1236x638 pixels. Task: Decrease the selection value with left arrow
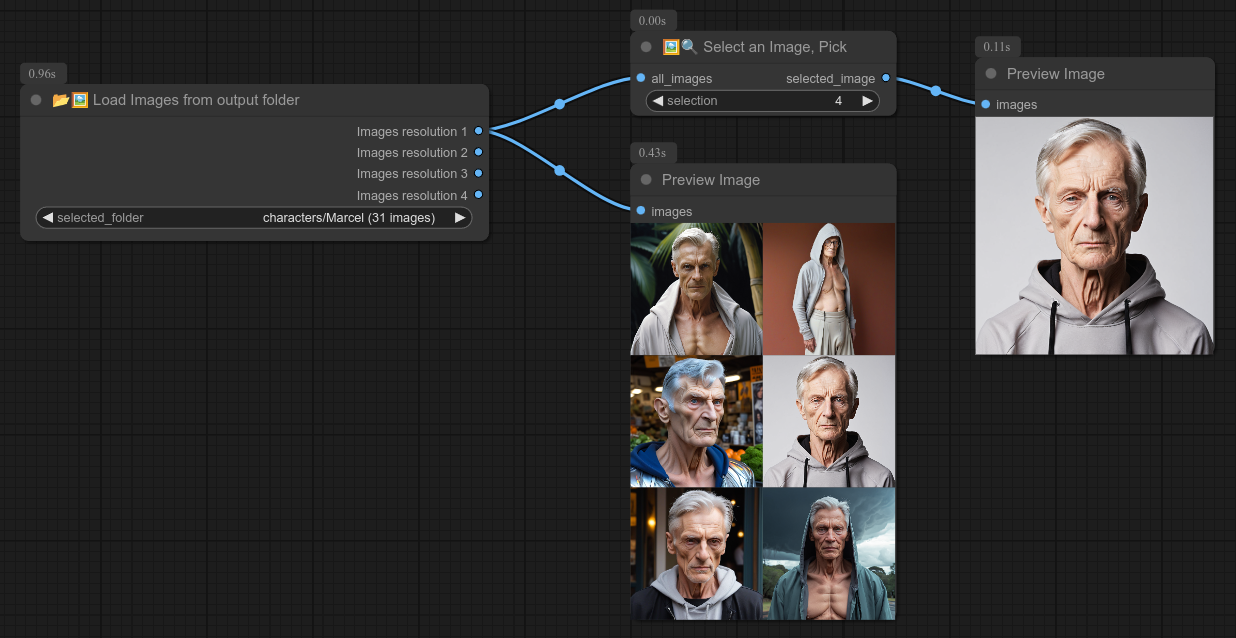coord(657,100)
